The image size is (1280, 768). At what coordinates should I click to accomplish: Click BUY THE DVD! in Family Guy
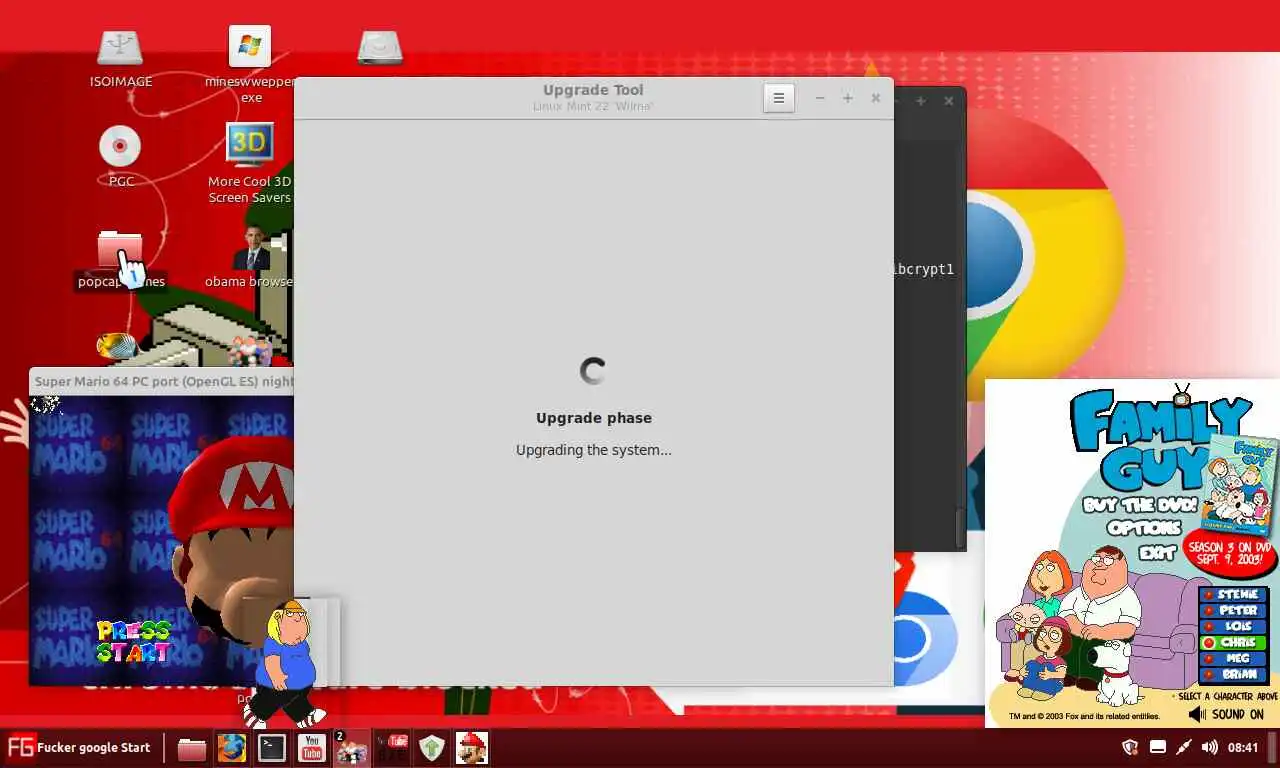[1140, 504]
